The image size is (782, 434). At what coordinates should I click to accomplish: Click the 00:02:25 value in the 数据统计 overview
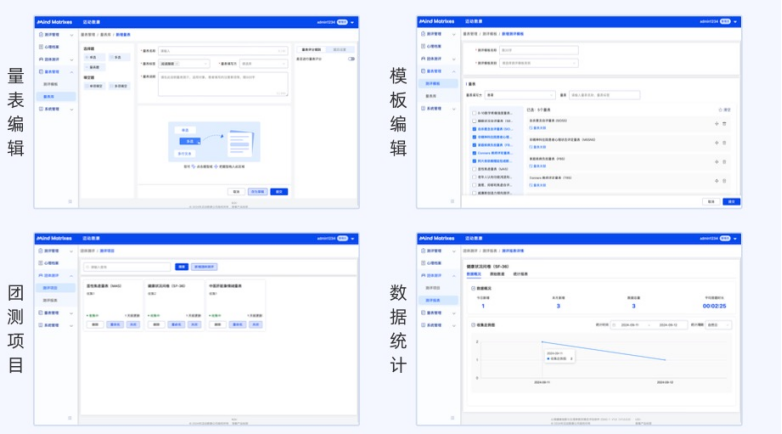714,306
